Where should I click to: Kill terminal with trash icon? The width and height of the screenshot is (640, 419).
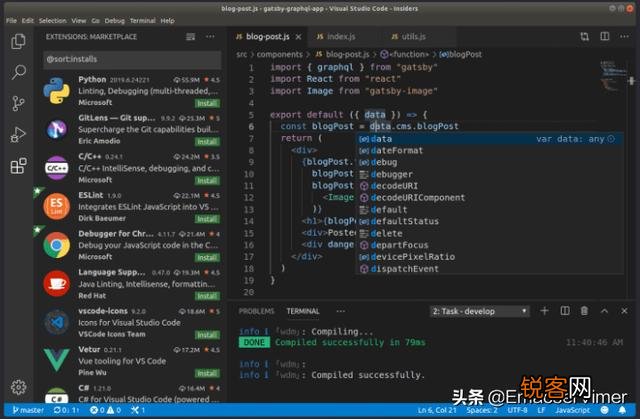click(x=584, y=311)
